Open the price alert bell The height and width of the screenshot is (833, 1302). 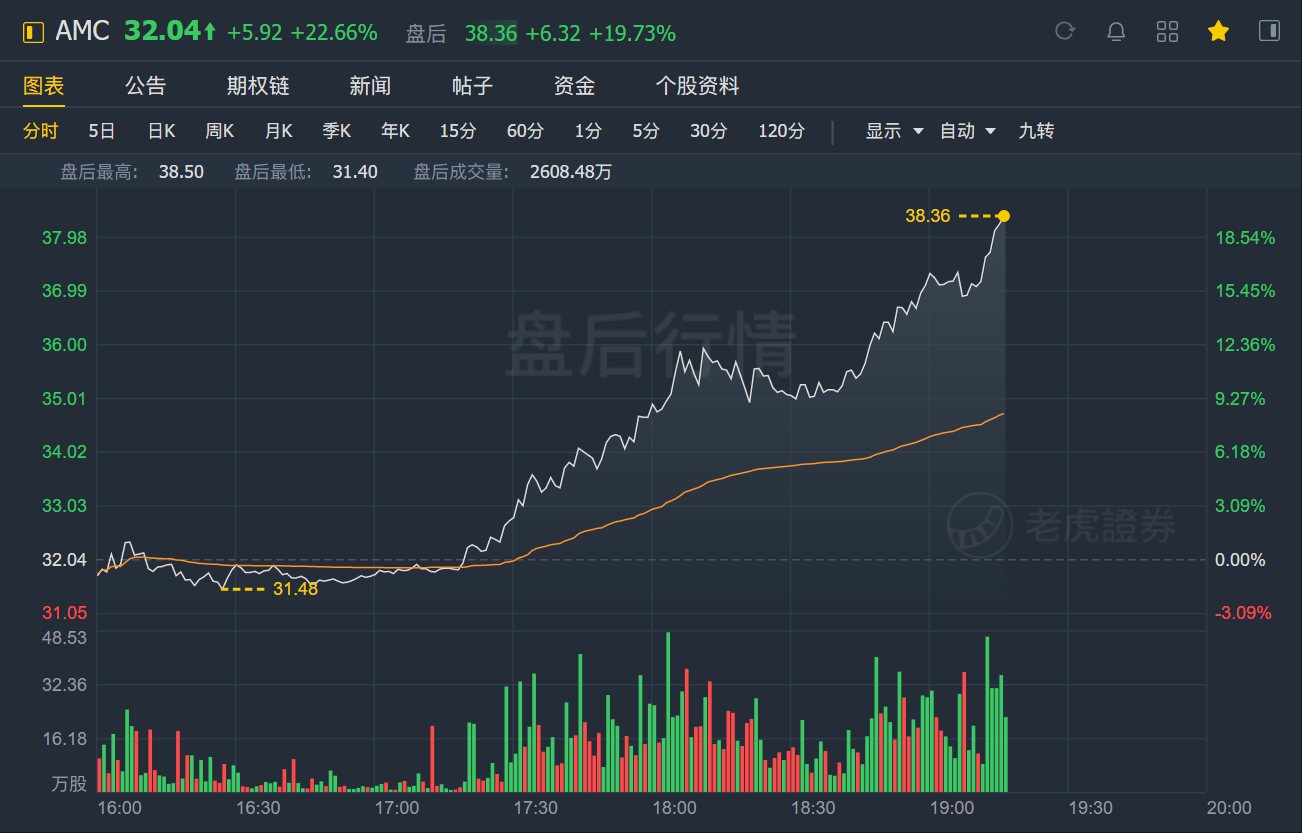pyautogui.click(x=1116, y=31)
